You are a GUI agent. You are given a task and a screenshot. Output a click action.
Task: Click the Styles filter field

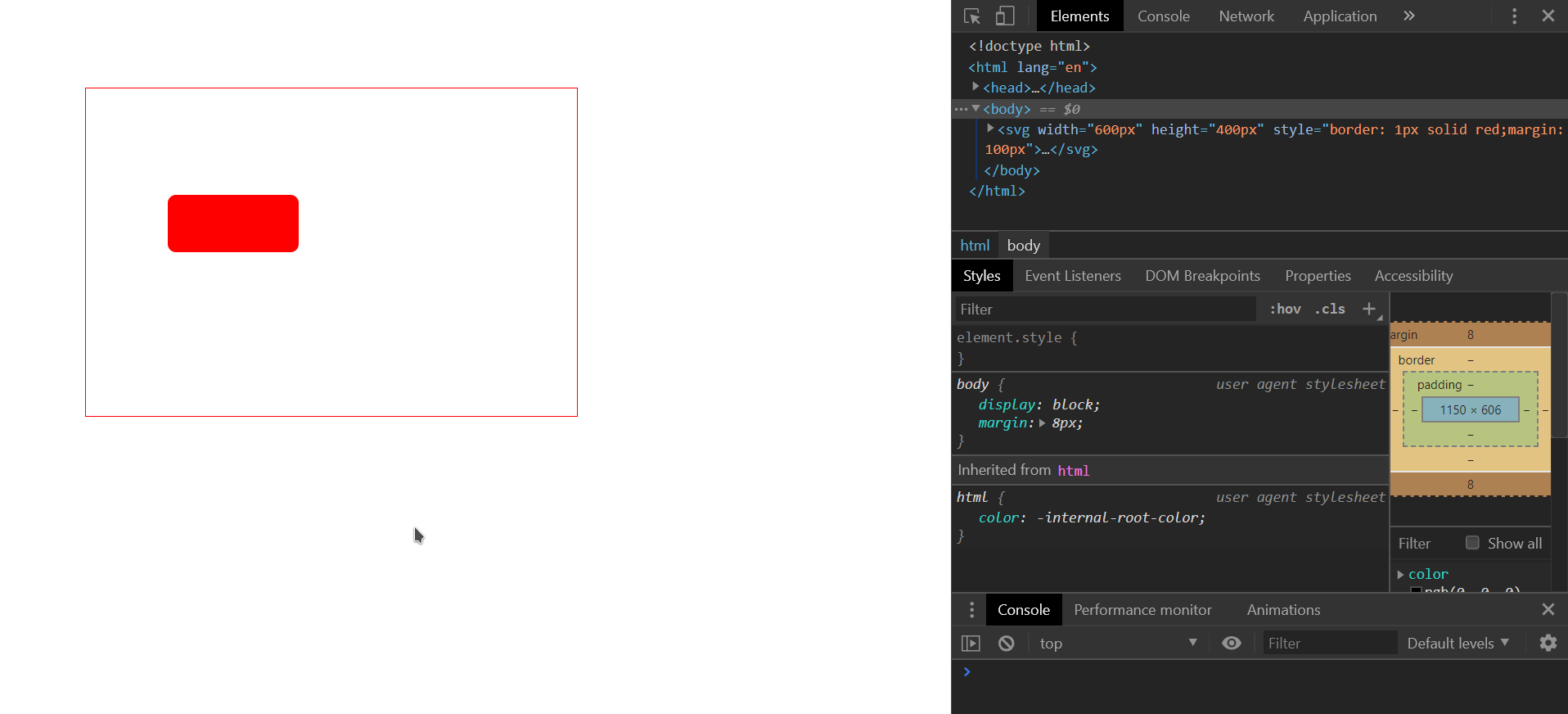[1105, 309]
